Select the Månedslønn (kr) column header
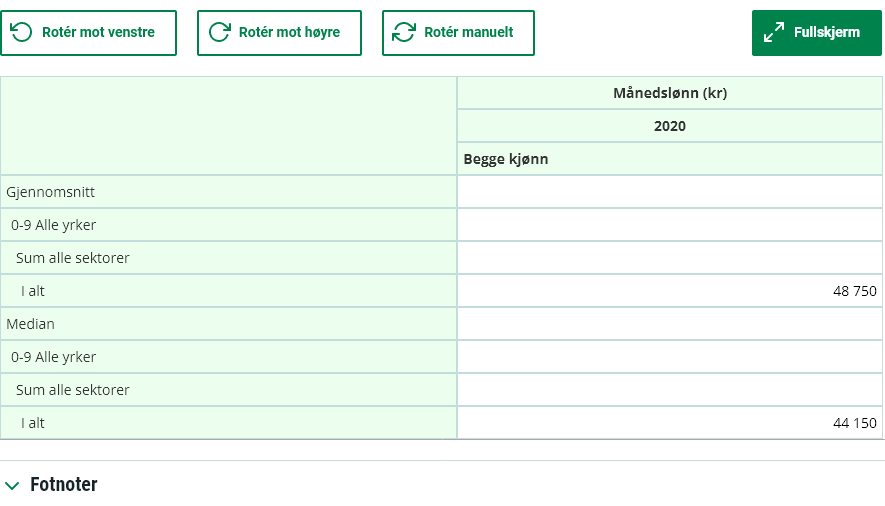The height and width of the screenshot is (506, 885). coord(669,93)
